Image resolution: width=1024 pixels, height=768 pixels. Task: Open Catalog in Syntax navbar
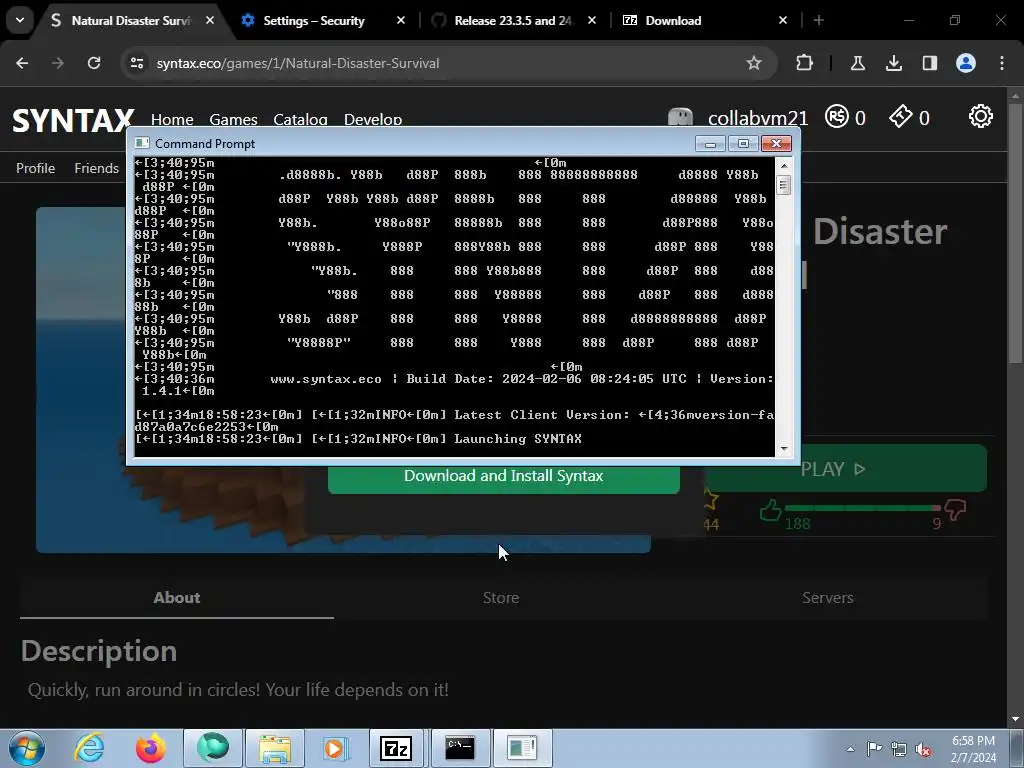coord(300,119)
